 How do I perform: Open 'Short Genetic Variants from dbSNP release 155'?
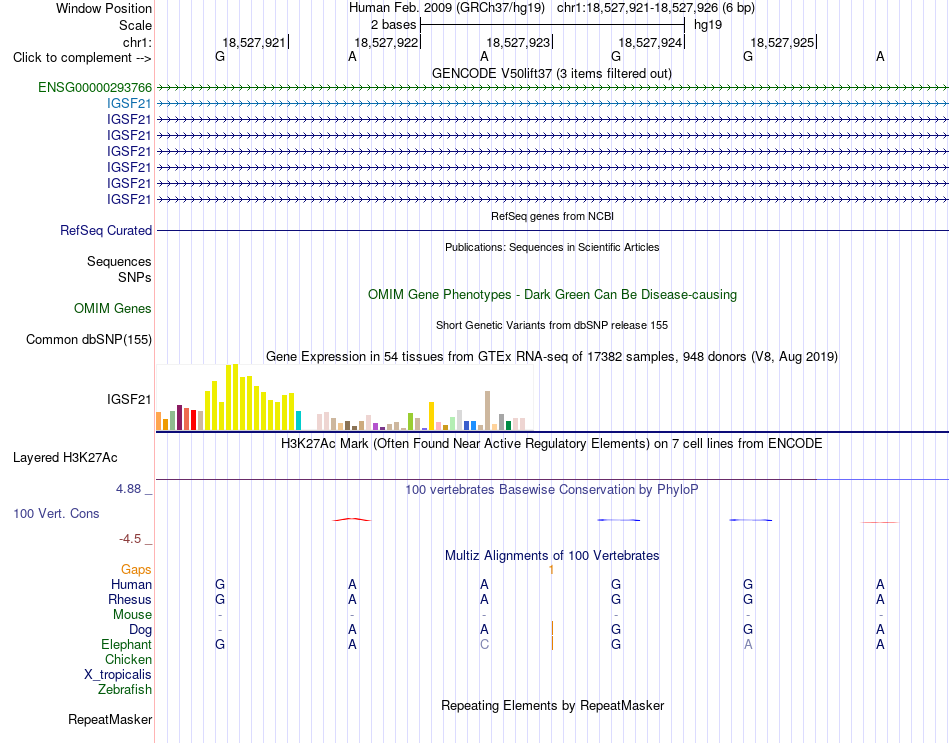point(552,325)
